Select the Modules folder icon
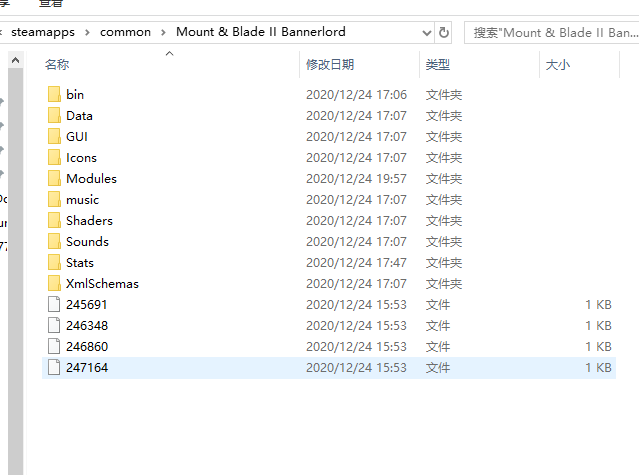The width and height of the screenshot is (639, 475). click(x=54, y=178)
